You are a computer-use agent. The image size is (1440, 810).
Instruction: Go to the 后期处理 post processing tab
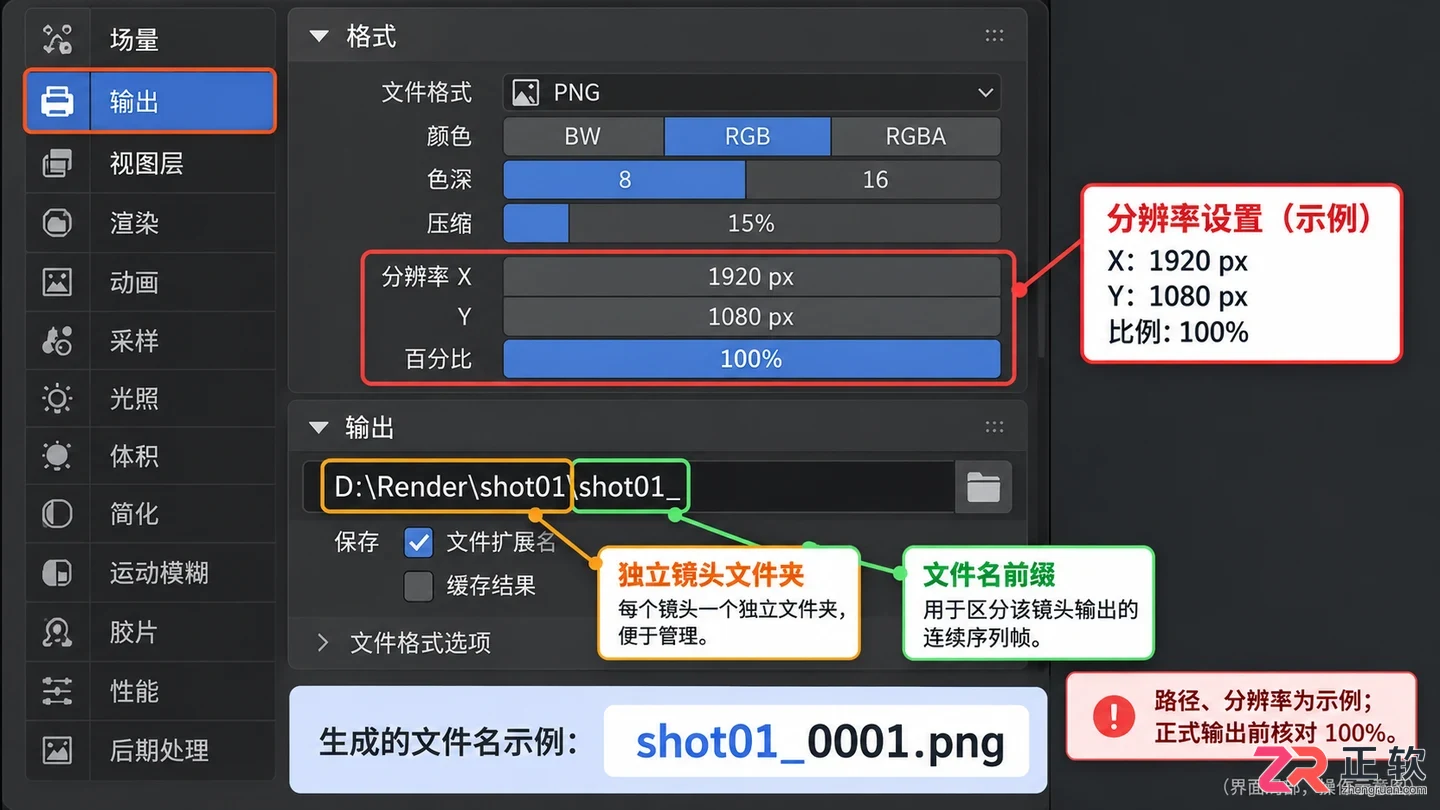pyautogui.click(x=150, y=750)
